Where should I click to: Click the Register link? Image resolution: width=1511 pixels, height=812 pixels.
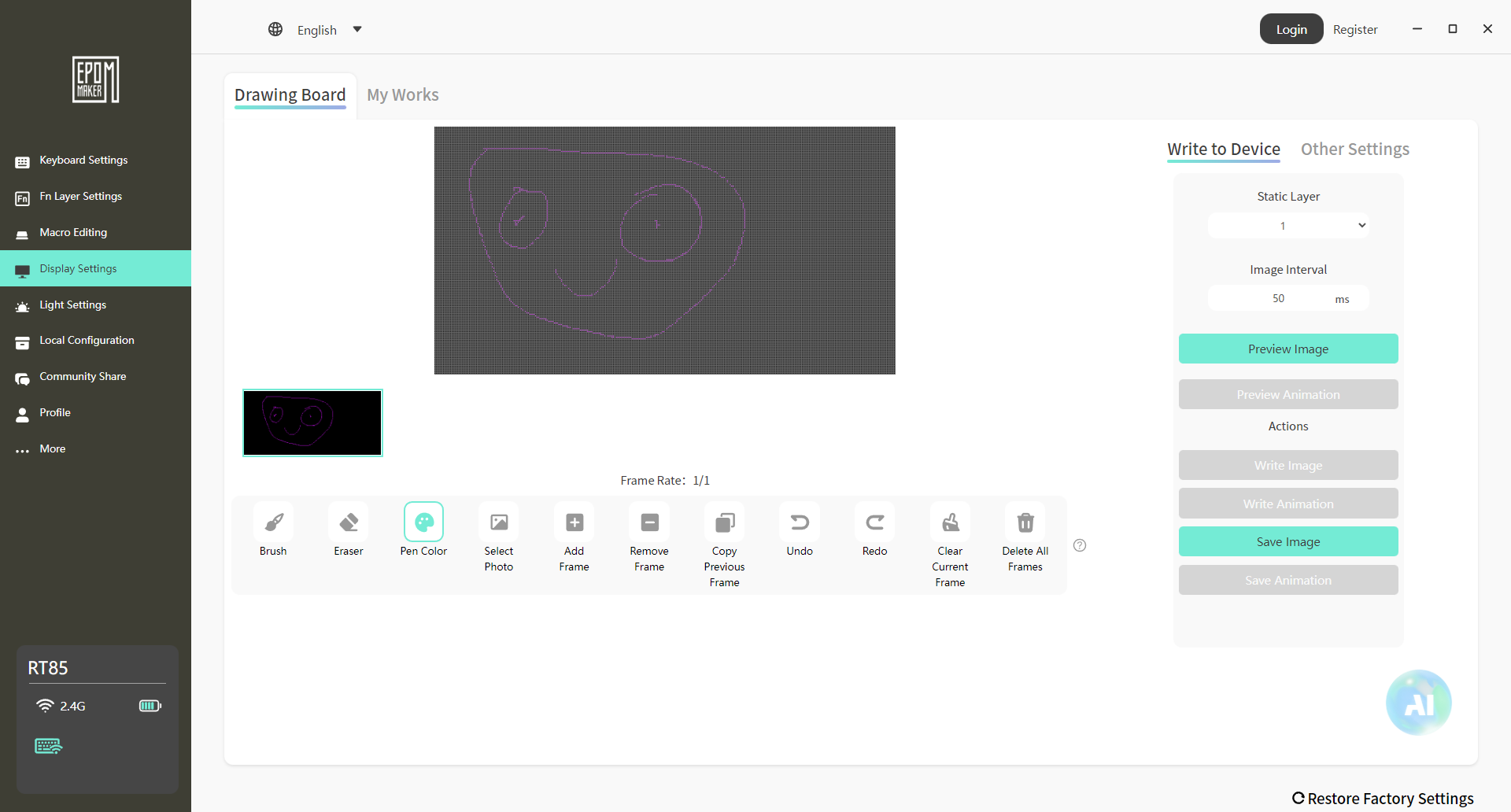(1355, 30)
